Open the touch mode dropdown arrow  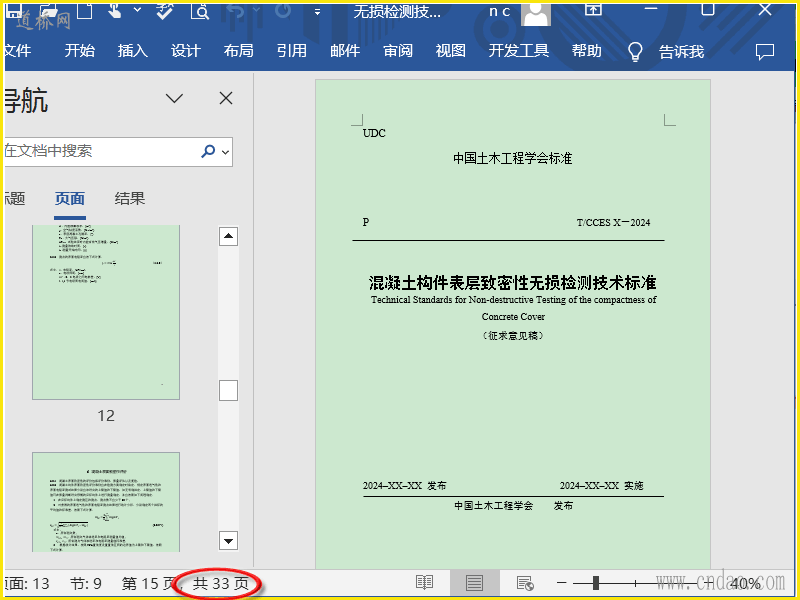(137, 10)
